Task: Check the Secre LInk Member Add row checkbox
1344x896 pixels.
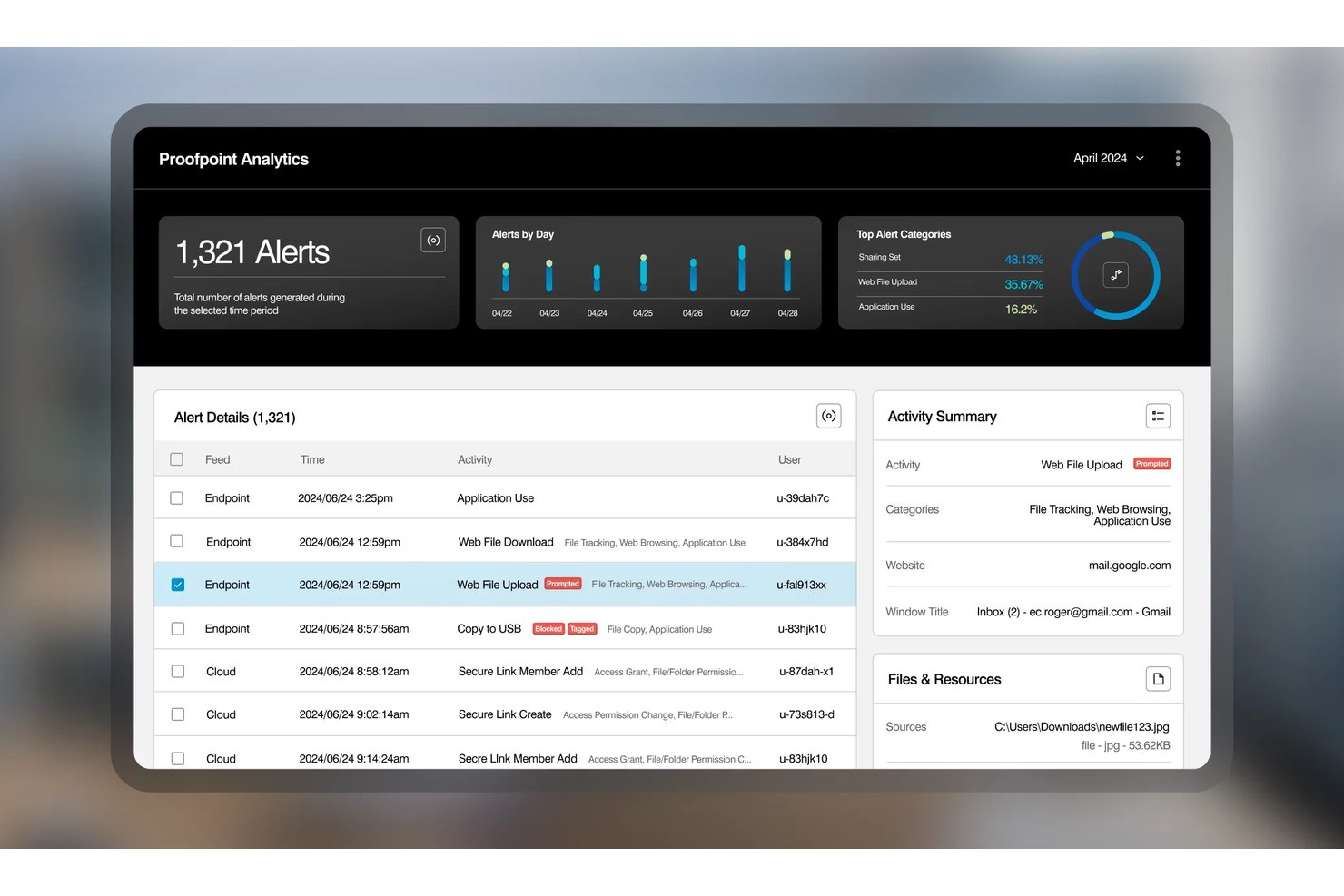Action: coord(178,759)
